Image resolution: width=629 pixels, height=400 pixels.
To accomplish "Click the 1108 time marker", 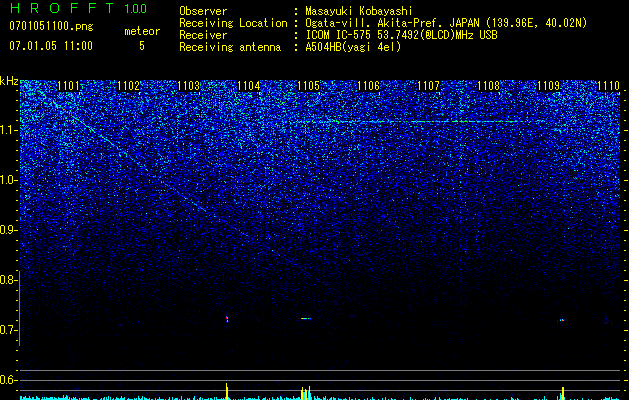I will click(489, 86).
